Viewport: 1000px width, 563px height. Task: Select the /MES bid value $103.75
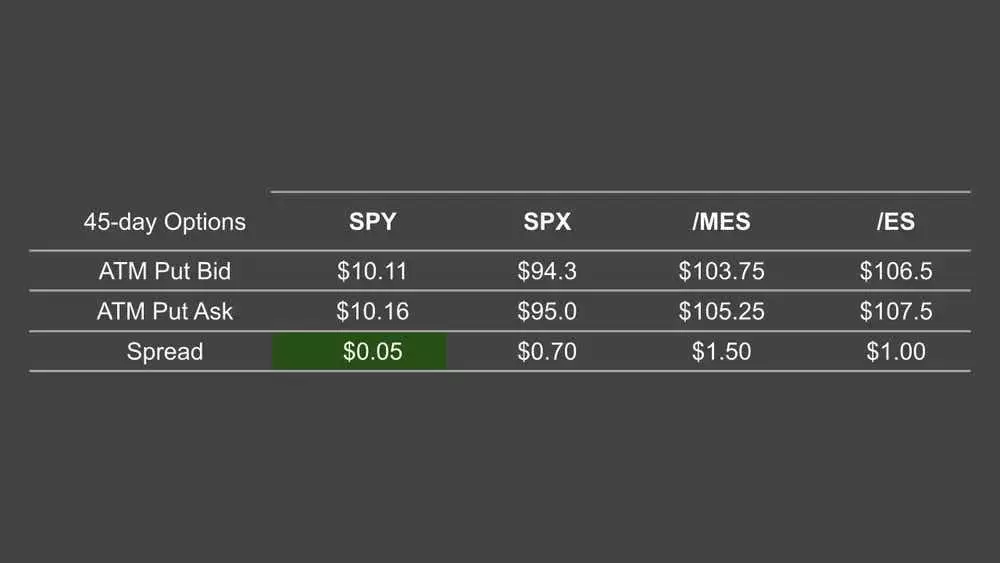(721, 271)
